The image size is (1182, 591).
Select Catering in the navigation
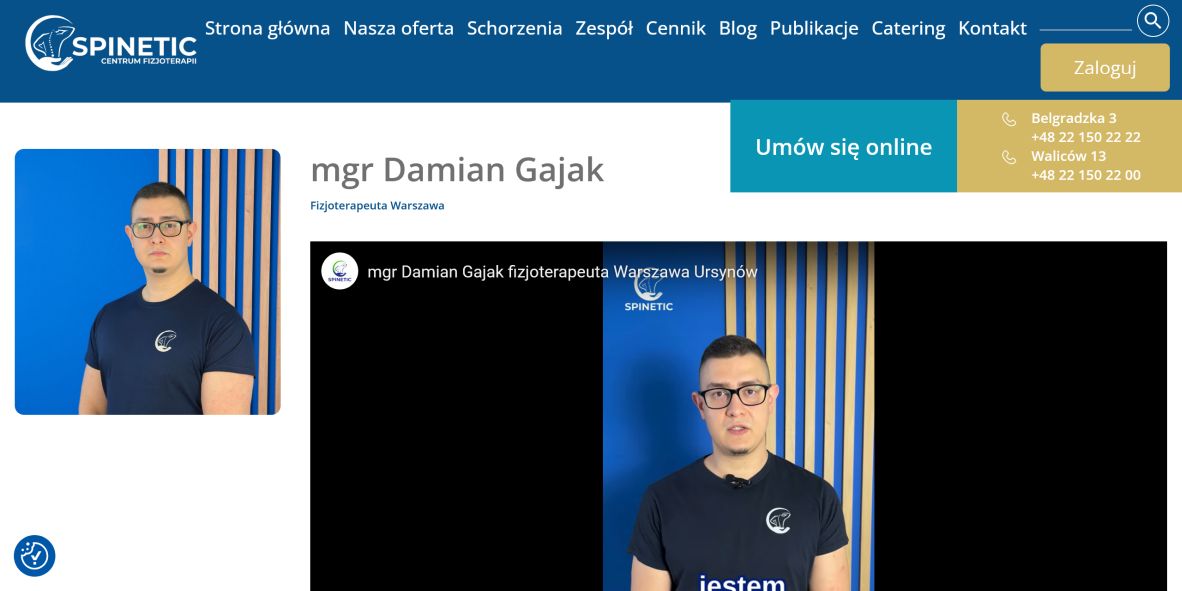[908, 29]
